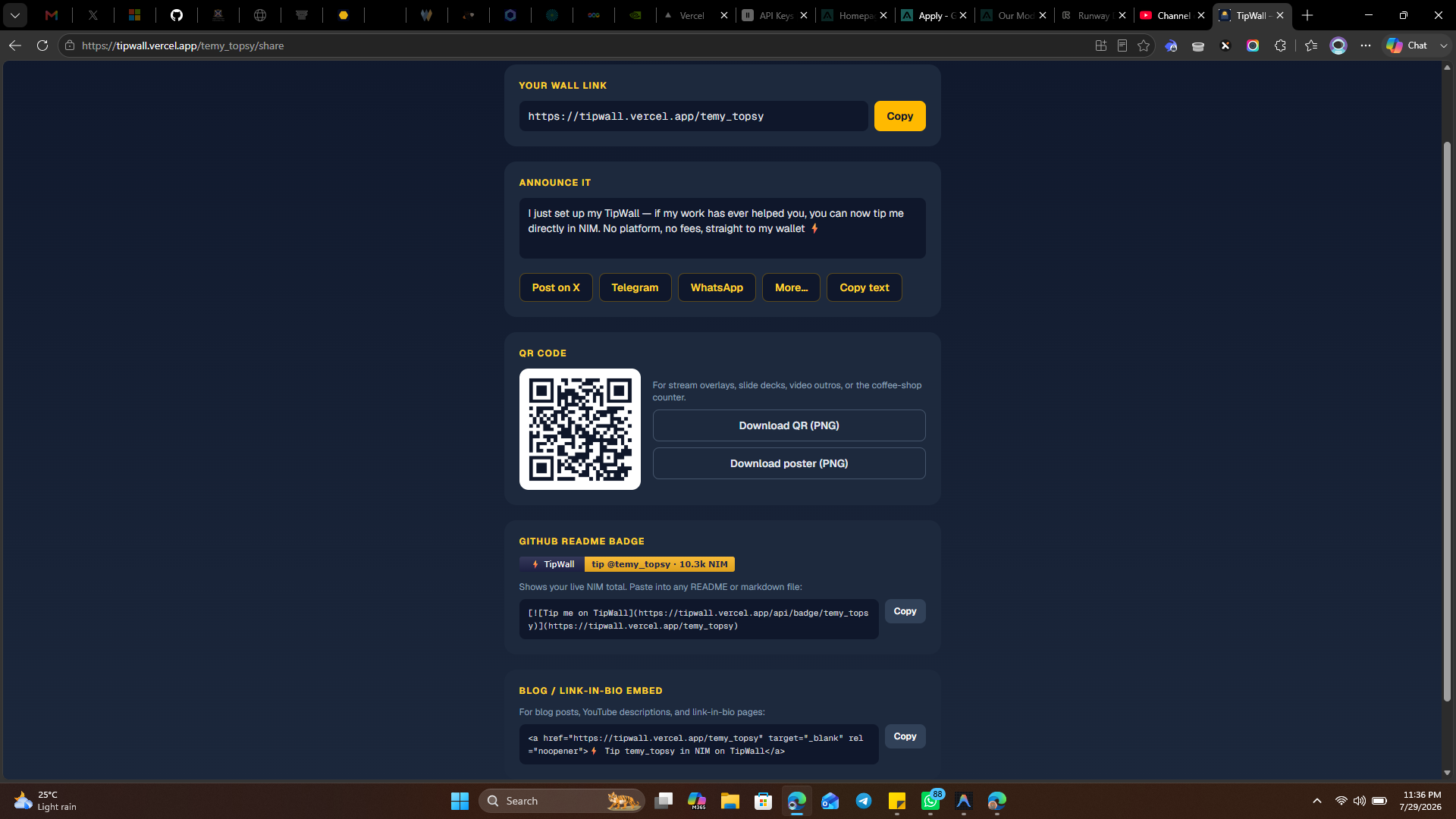The image size is (1456, 819).
Task: Share announcement via Post on X
Action: (x=556, y=287)
